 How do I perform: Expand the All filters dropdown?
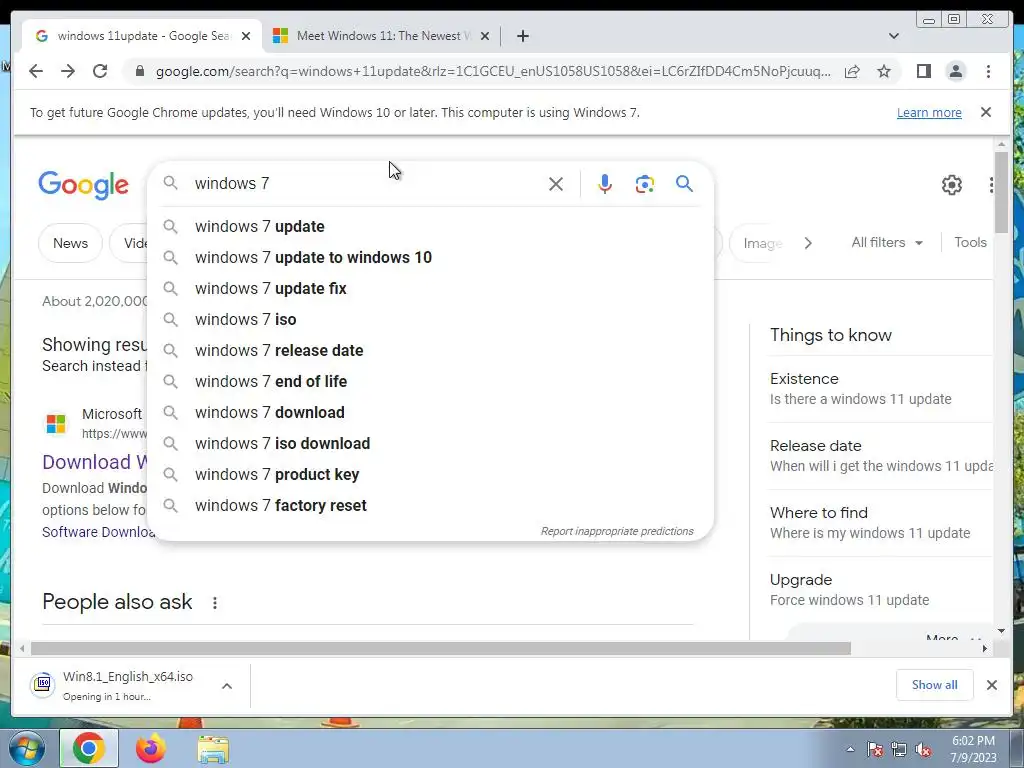click(888, 242)
